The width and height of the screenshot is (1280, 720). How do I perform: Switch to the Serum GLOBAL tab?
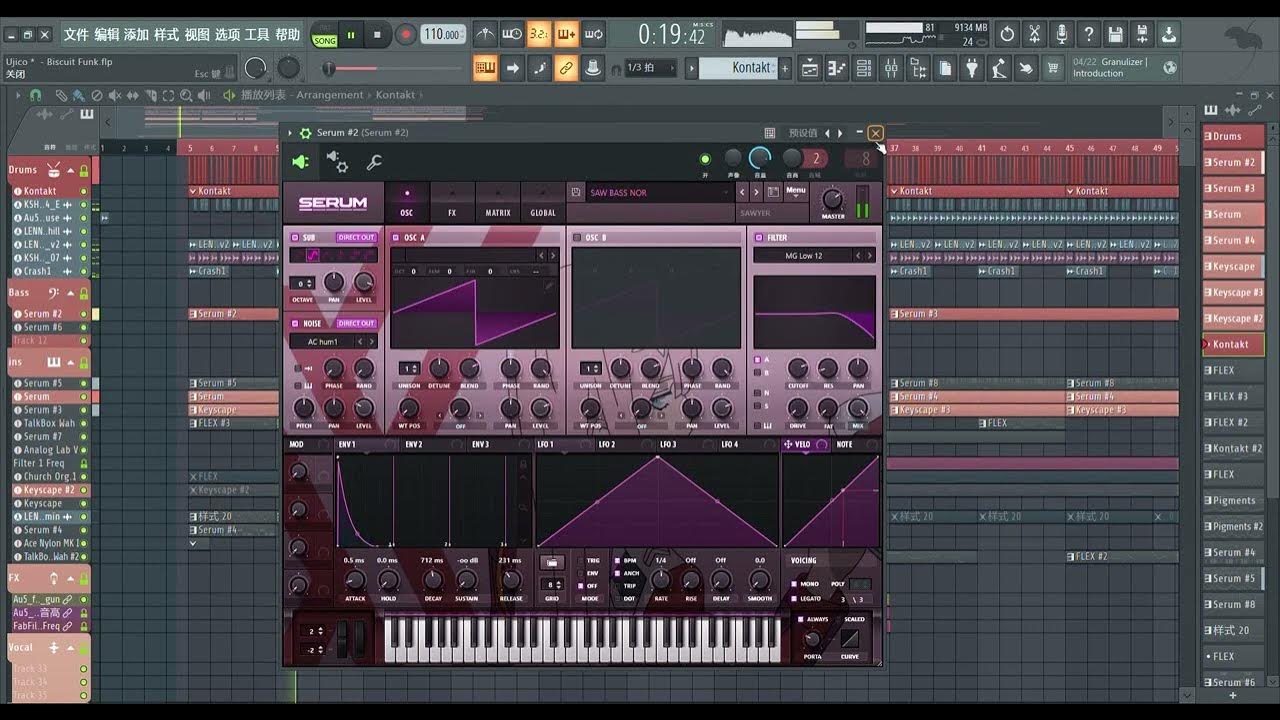point(543,202)
